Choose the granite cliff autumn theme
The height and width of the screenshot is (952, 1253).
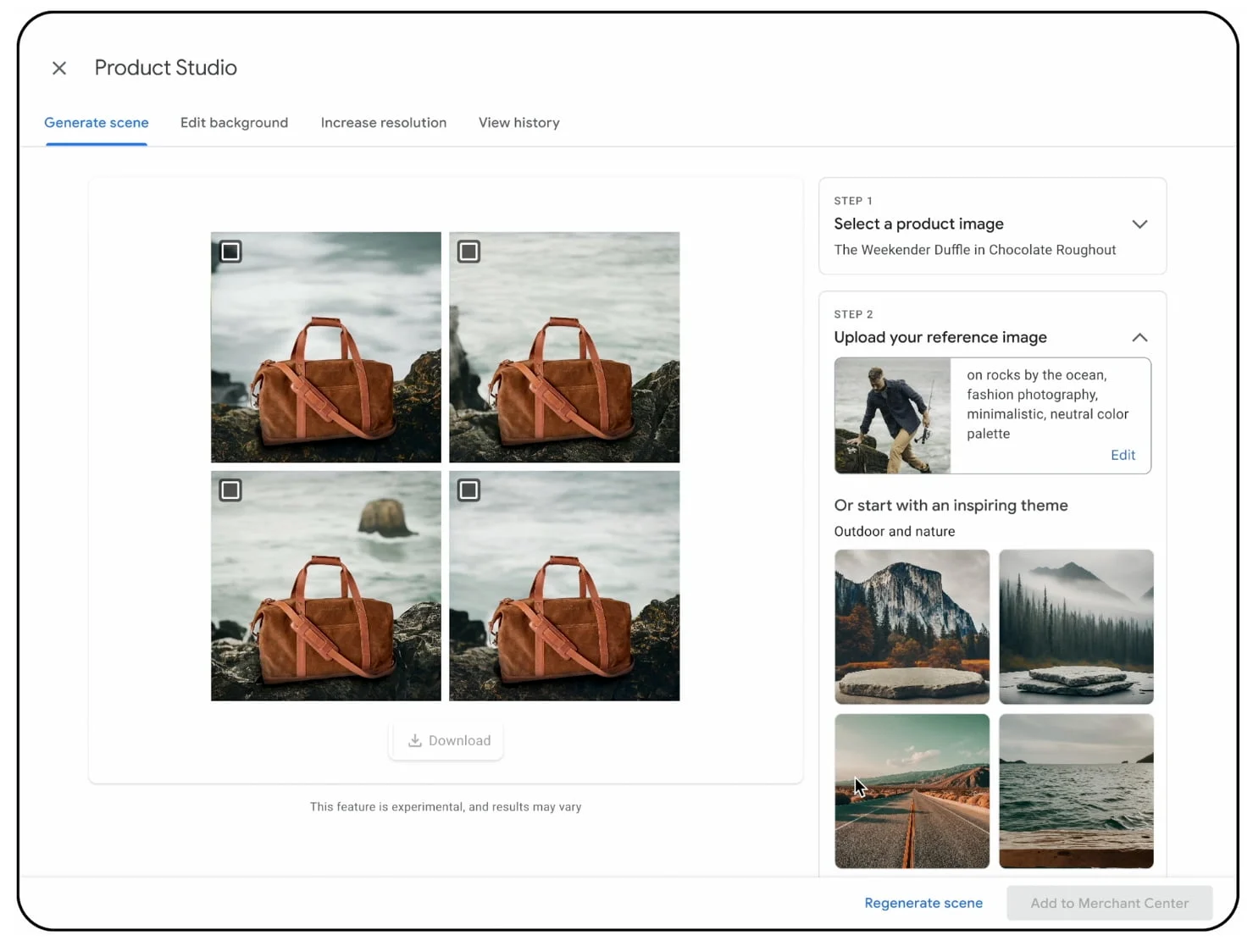pyautogui.click(x=912, y=627)
